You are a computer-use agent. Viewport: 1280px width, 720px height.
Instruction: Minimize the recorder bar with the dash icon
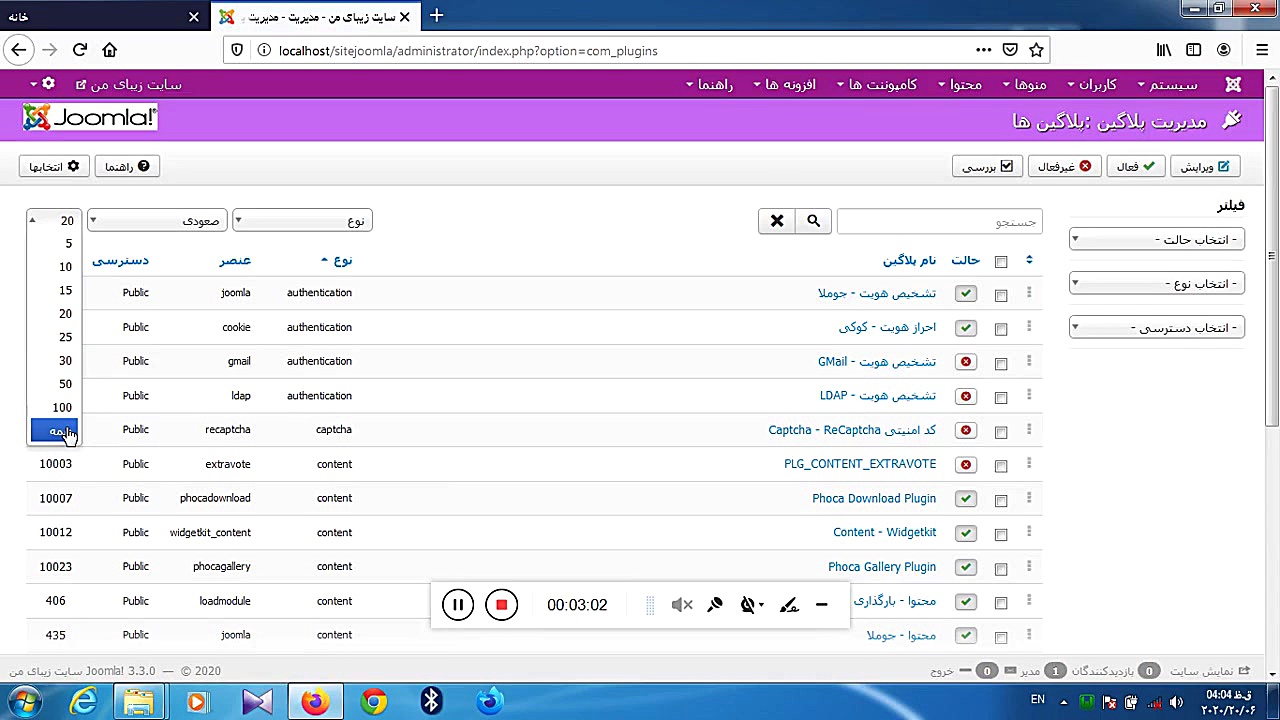pos(821,605)
